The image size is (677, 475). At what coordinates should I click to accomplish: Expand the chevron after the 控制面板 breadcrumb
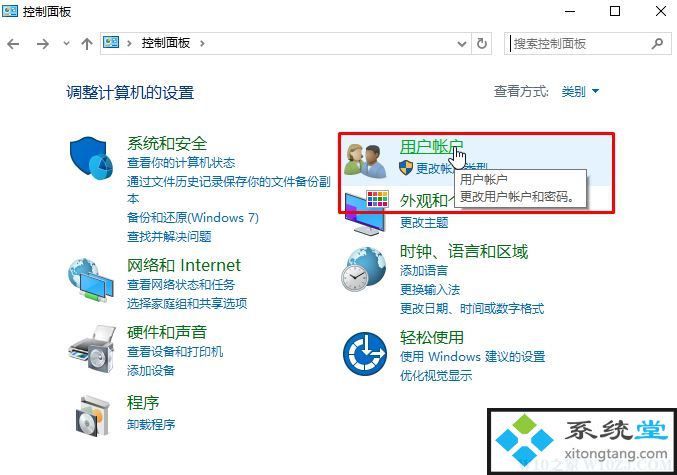pyautogui.click(x=202, y=44)
